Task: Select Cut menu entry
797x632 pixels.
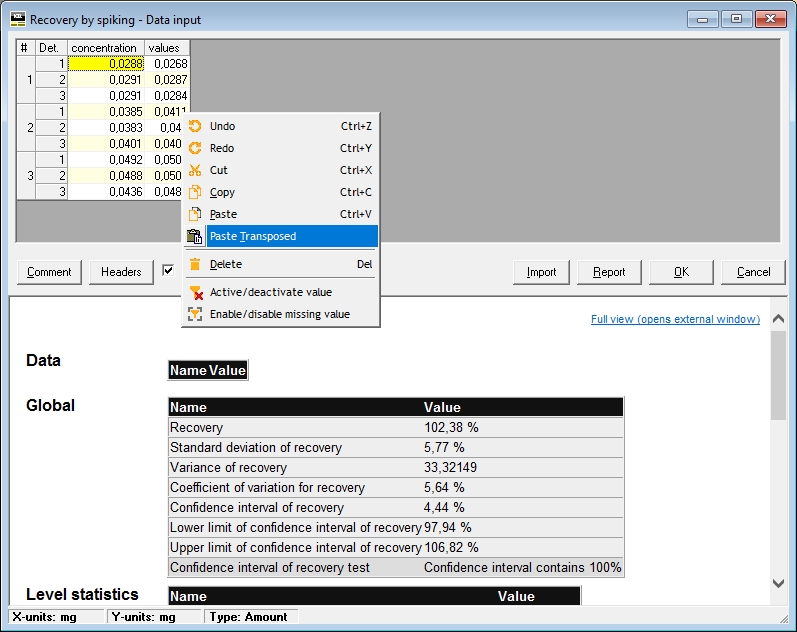Action: [281, 170]
